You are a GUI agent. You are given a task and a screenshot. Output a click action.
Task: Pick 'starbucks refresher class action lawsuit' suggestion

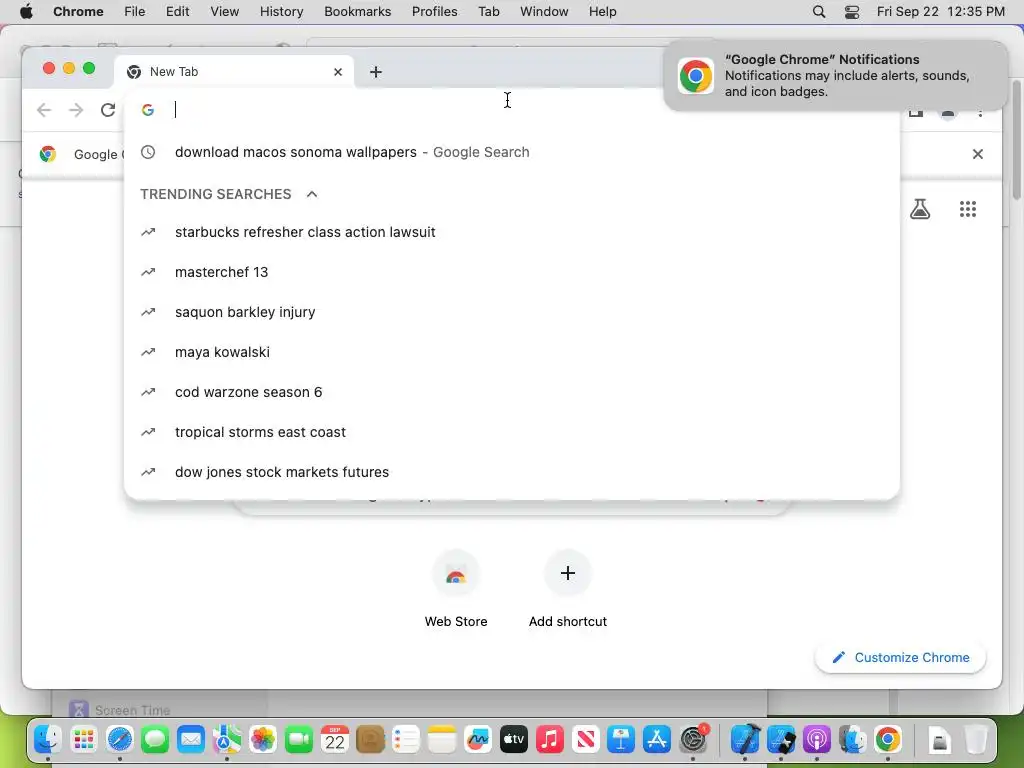(511, 232)
